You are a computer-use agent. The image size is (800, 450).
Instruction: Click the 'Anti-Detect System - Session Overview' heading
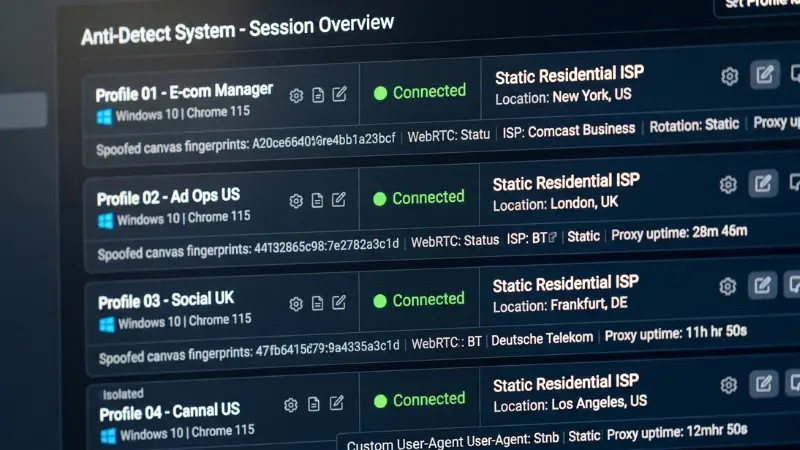click(237, 30)
